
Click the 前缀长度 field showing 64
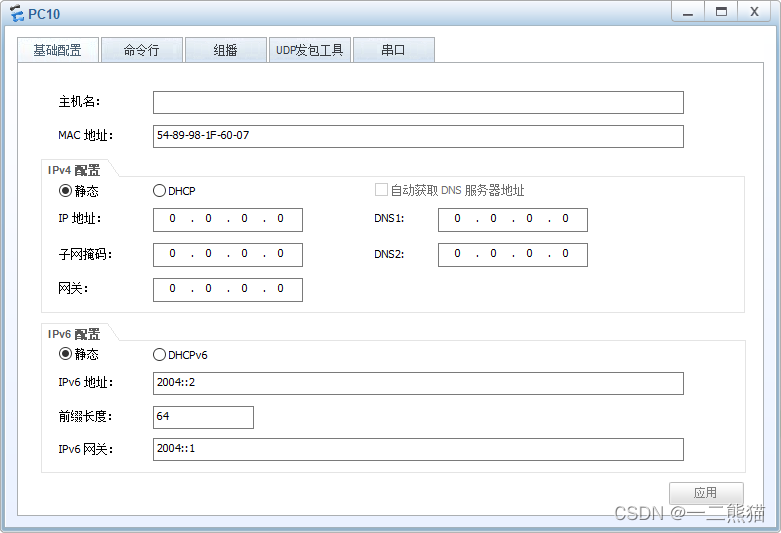click(203, 417)
